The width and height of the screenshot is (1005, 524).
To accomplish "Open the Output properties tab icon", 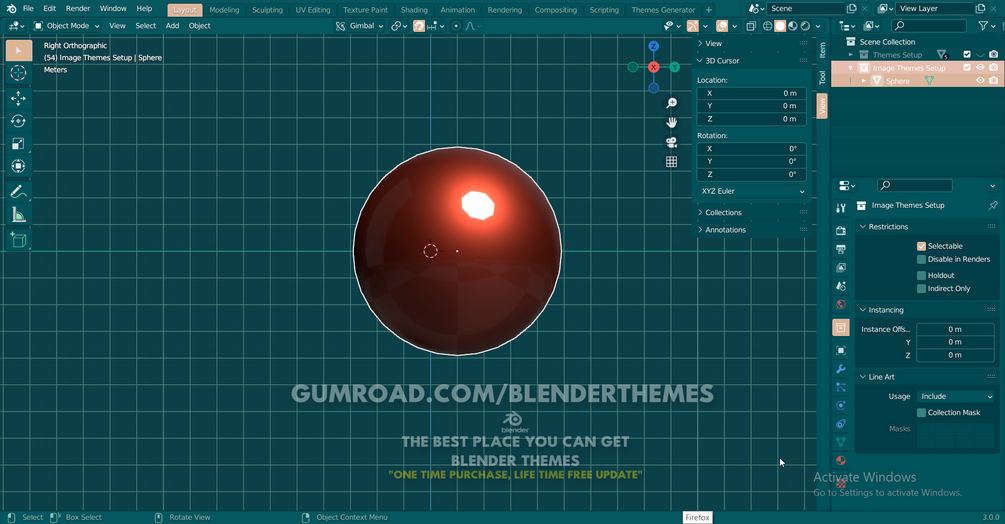I will (841, 249).
